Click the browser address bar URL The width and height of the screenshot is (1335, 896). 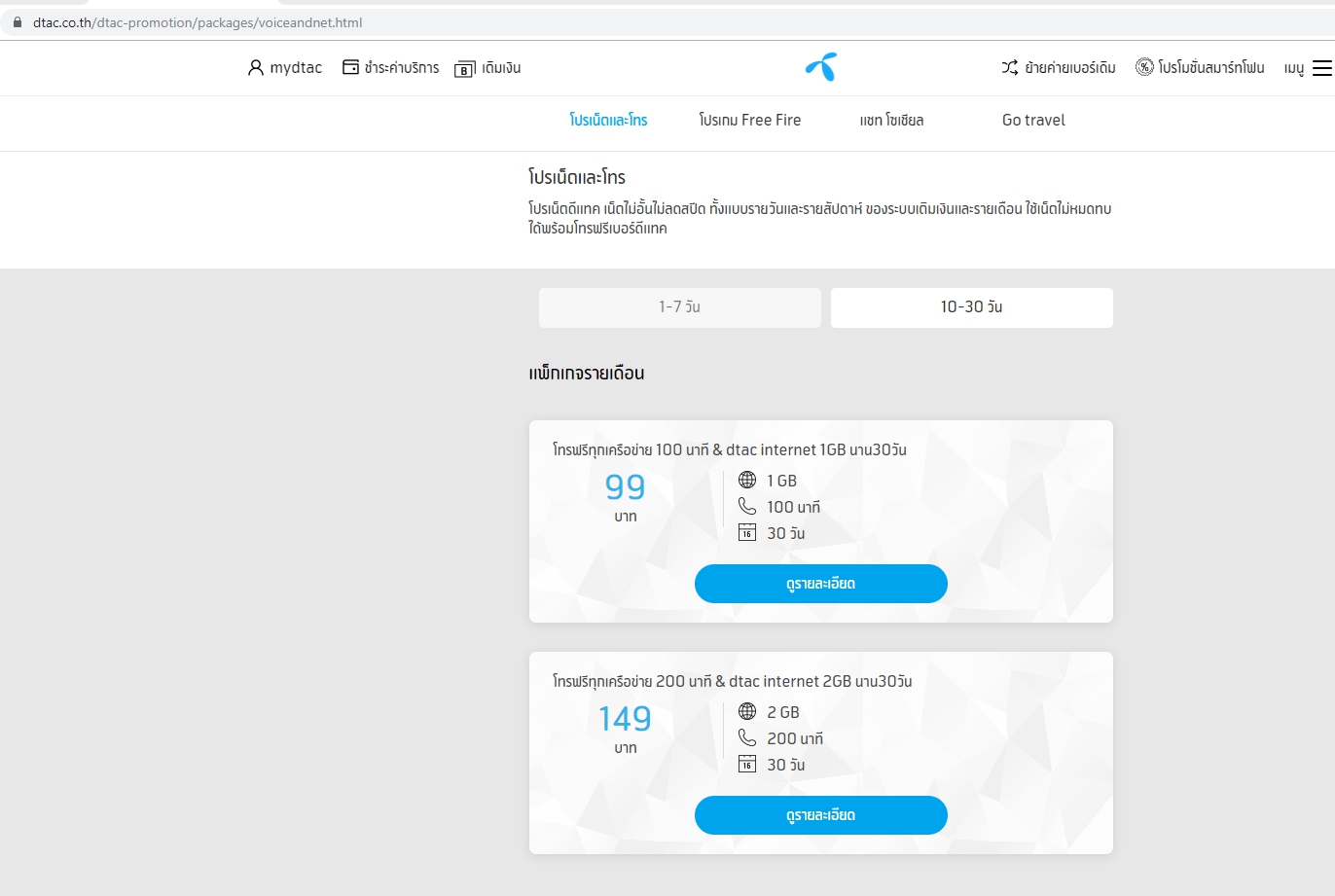[198, 22]
